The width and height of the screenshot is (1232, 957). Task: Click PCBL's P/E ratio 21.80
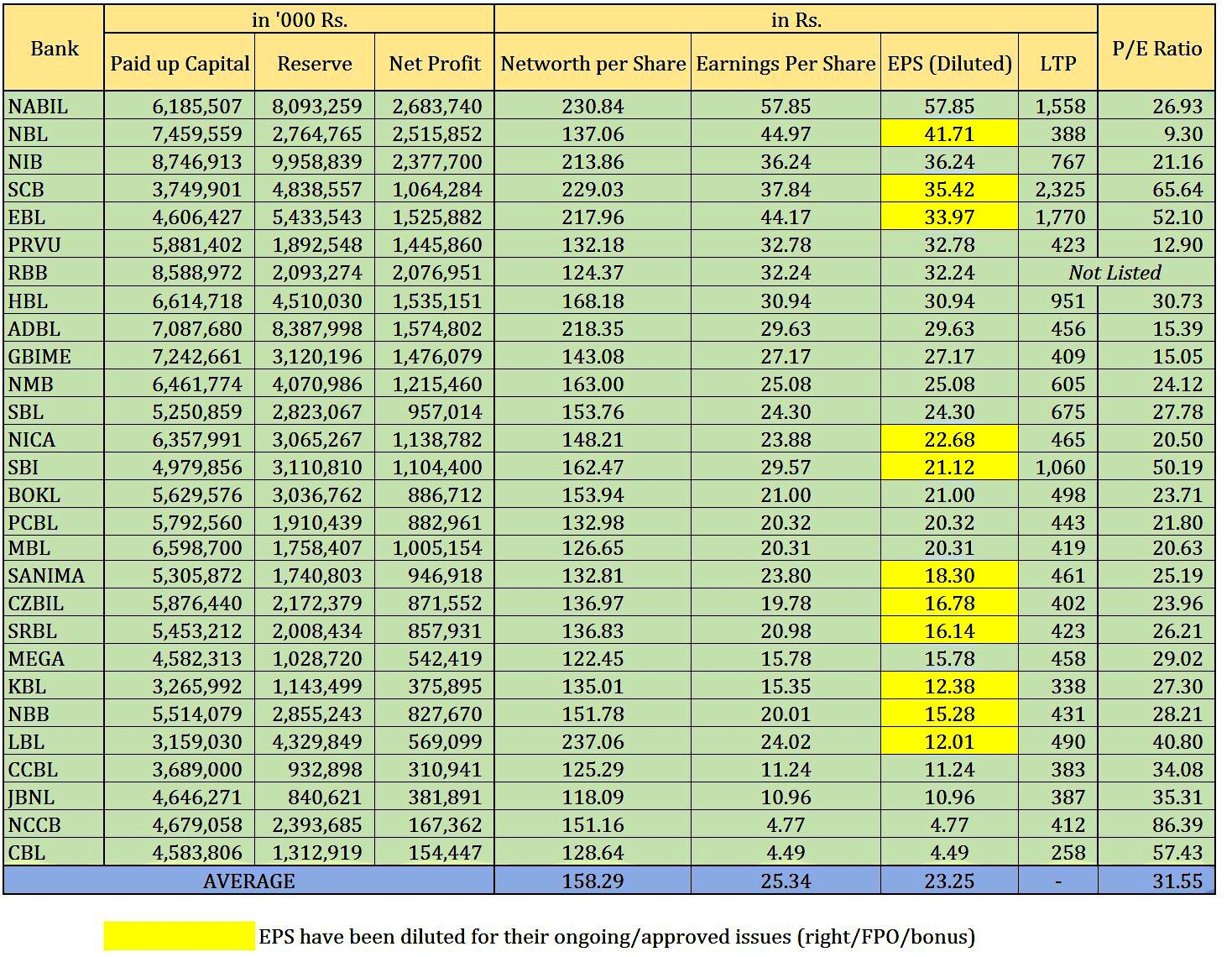pos(1156,521)
